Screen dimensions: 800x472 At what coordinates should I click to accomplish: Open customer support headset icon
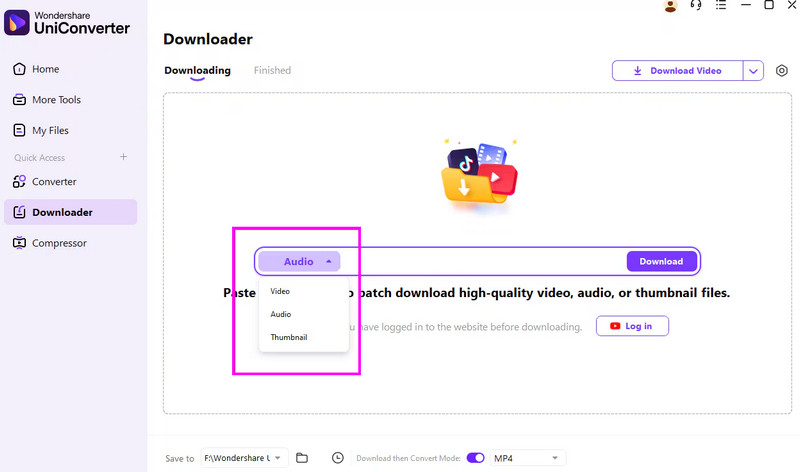point(695,5)
